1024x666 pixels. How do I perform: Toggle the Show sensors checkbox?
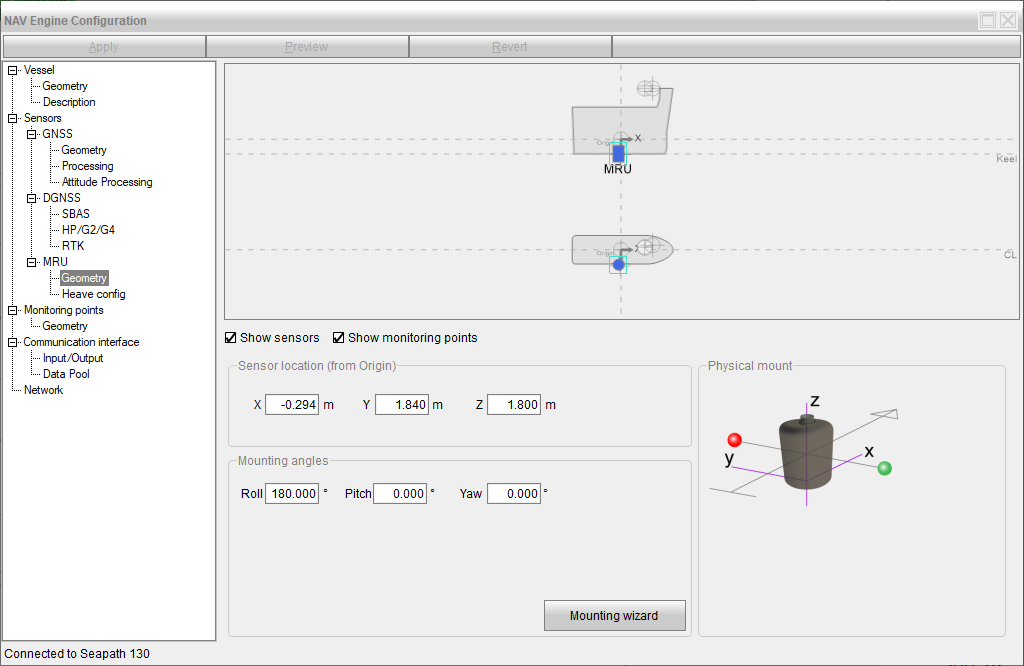click(x=231, y=338)
